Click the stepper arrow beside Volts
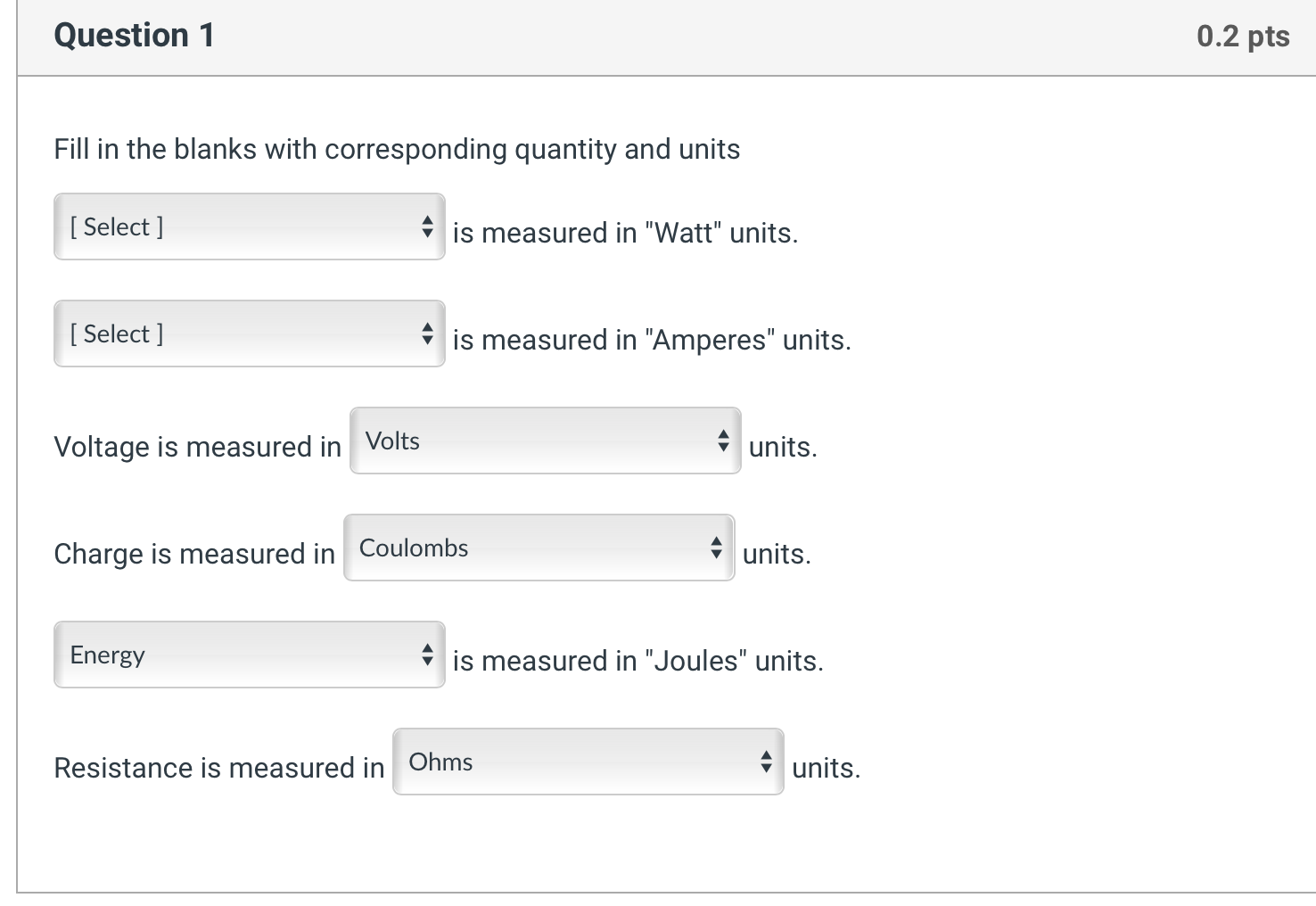Screen dimensions: 1316x906 click(x=722, y=441)
